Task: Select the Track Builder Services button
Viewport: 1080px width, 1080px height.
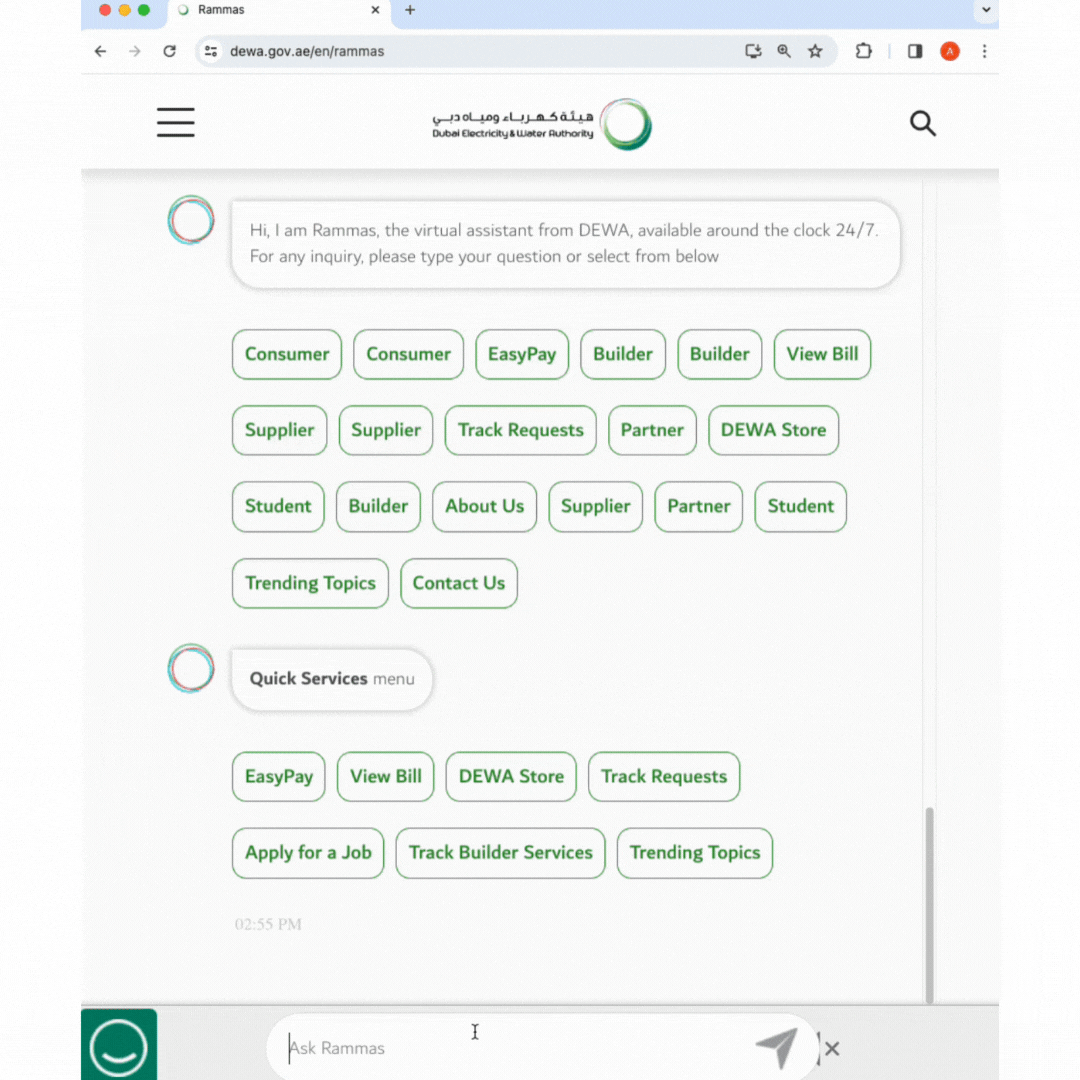Action: [x=501, y=853]
